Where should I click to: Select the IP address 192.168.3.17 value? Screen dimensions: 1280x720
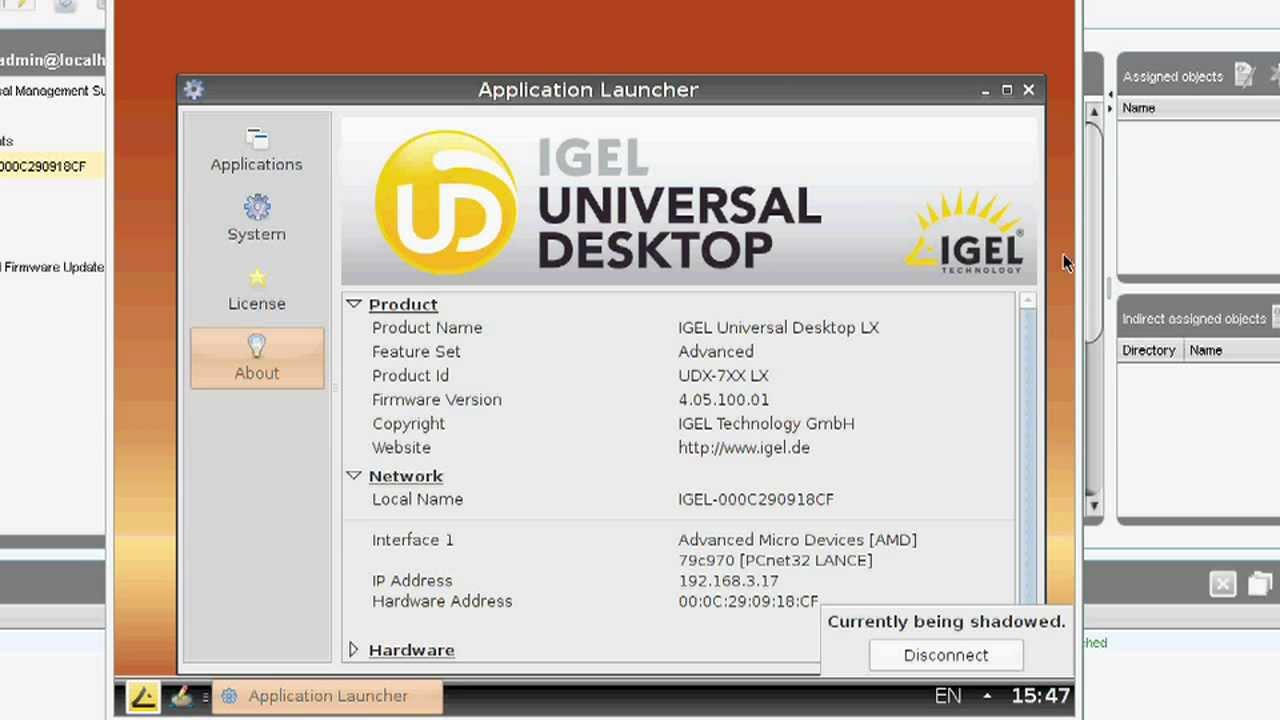click(x=728, y=581)
